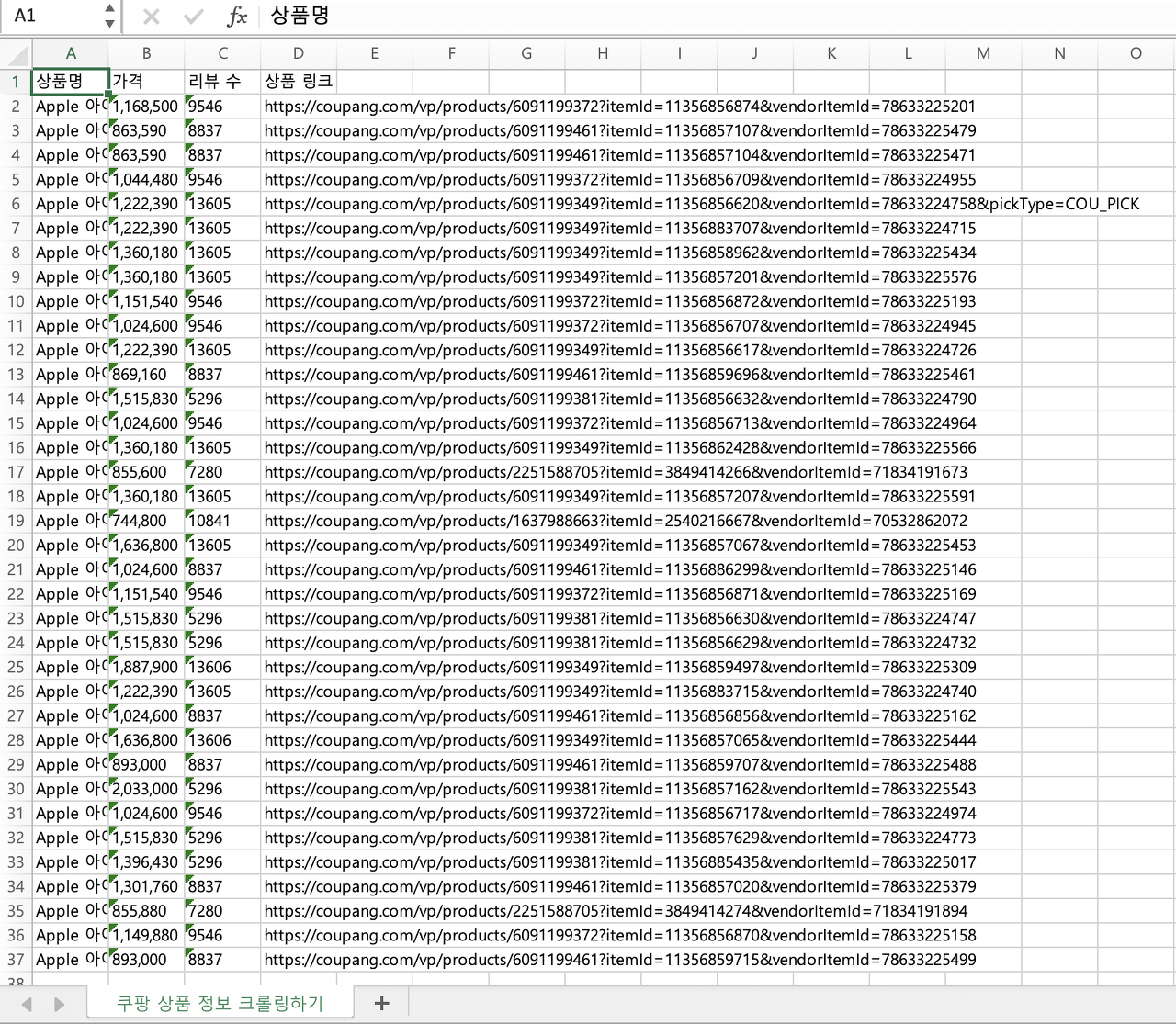1176x1024 pixels.
Task: Select column O header
Action: [x=1136, y=53]
